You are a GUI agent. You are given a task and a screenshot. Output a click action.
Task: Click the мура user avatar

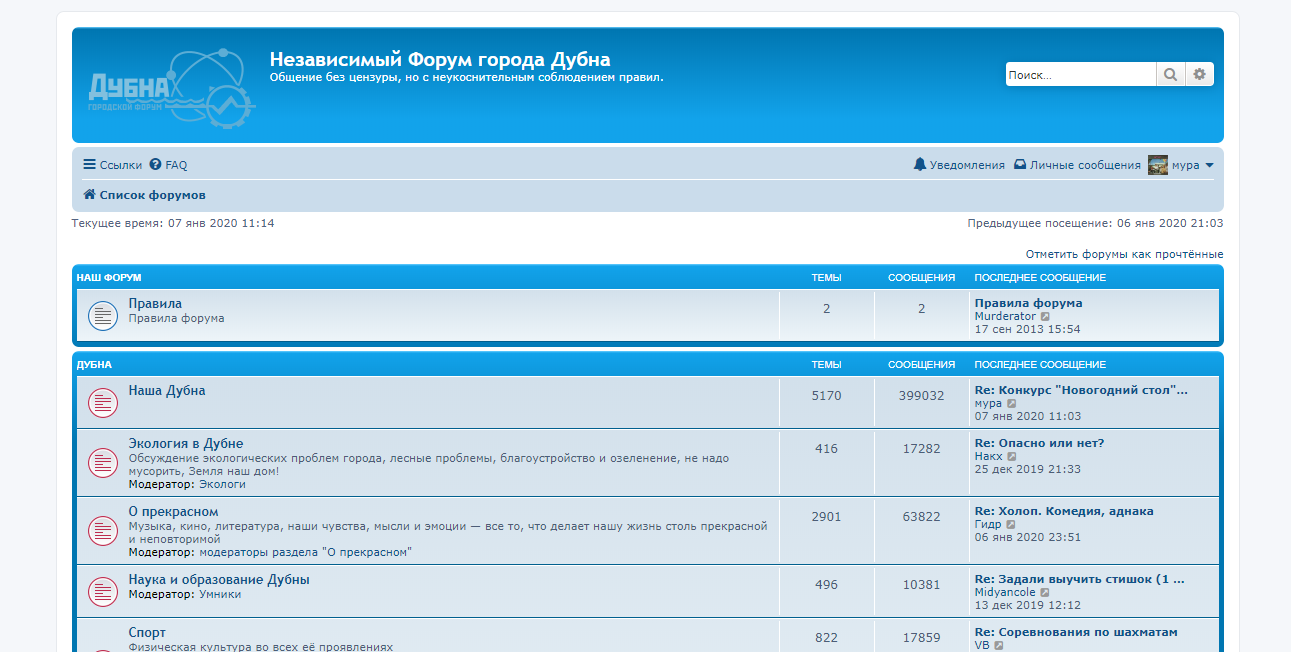(1158, 165)
